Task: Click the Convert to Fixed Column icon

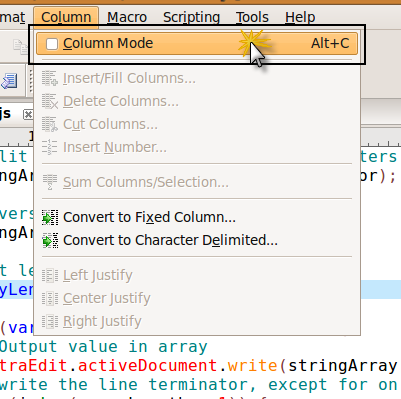Action: pos(50,218)
